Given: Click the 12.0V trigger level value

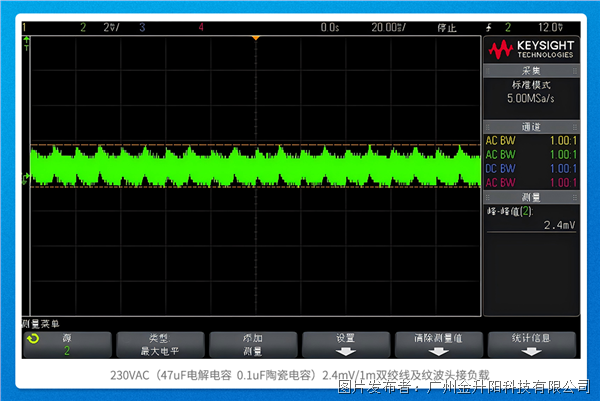Looking at the screenshot, I should click(x=550, y=27).
